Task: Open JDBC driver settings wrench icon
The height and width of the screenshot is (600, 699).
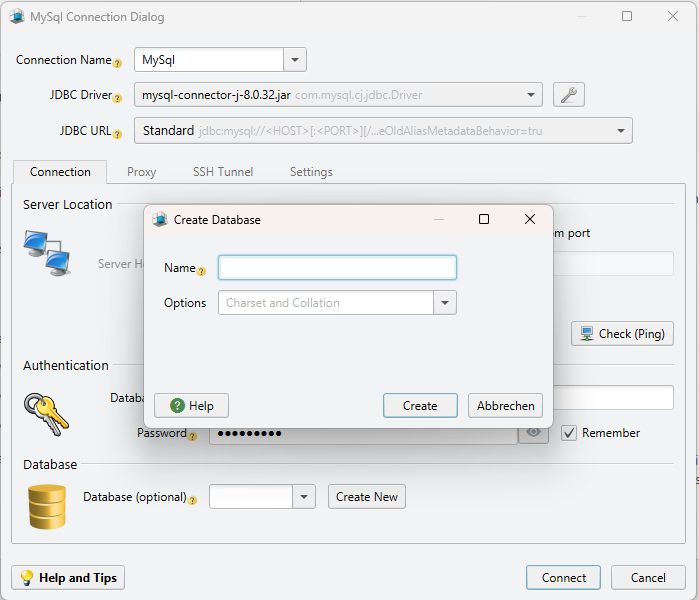Action: (568, 95)
